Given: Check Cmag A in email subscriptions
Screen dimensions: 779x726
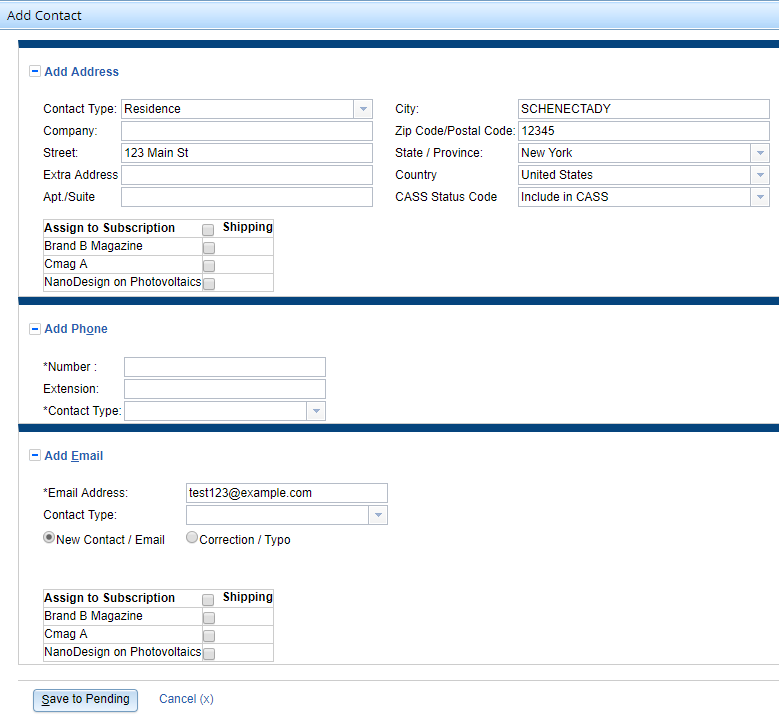Looking at the screenshot, I should coord(209,636).
